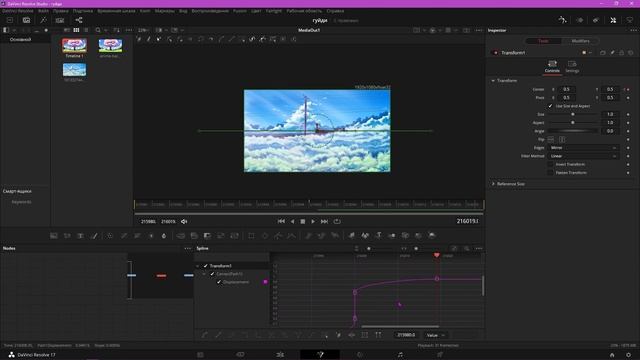640x360 pixels.
Task: Select the Timeline 1 thumbnail
Action: (74, 45)
